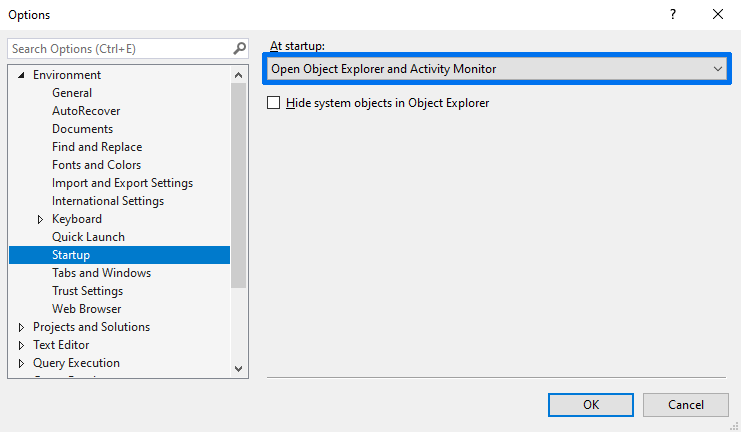Select the AutoRecover page
Viewport: 741px width, 432px height.
[86, 111]
